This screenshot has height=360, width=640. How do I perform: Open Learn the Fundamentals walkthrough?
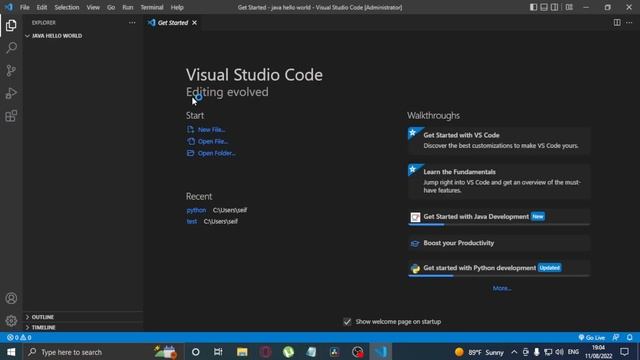tap(499, 181)
